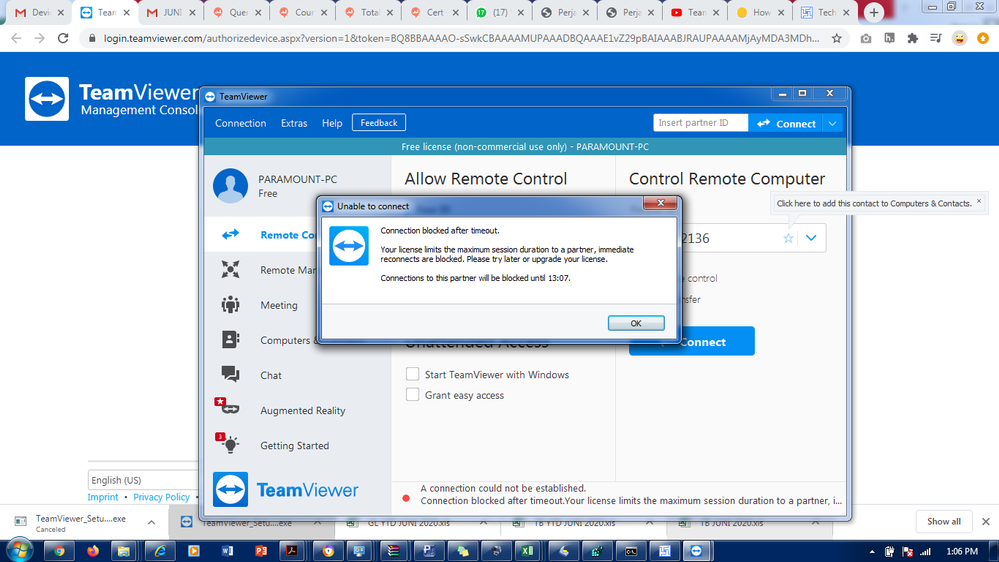Click the taskbar clock showing 1:06 PM
This screenshot has width=999, height=562.
(961, 551)
